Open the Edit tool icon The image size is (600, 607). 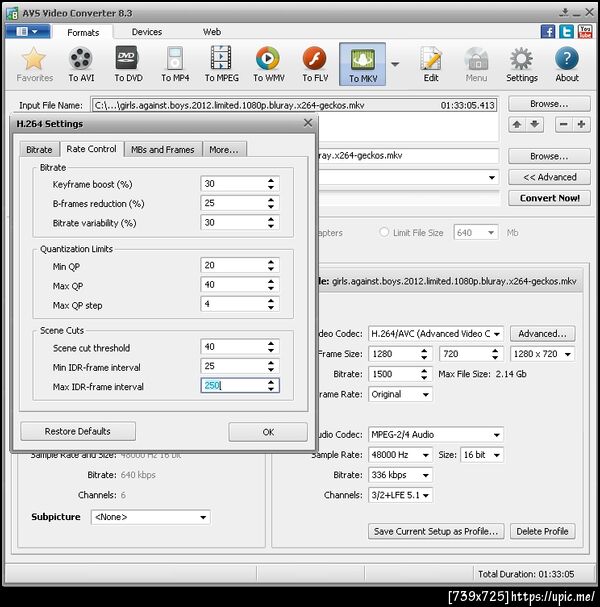(431, 64)
